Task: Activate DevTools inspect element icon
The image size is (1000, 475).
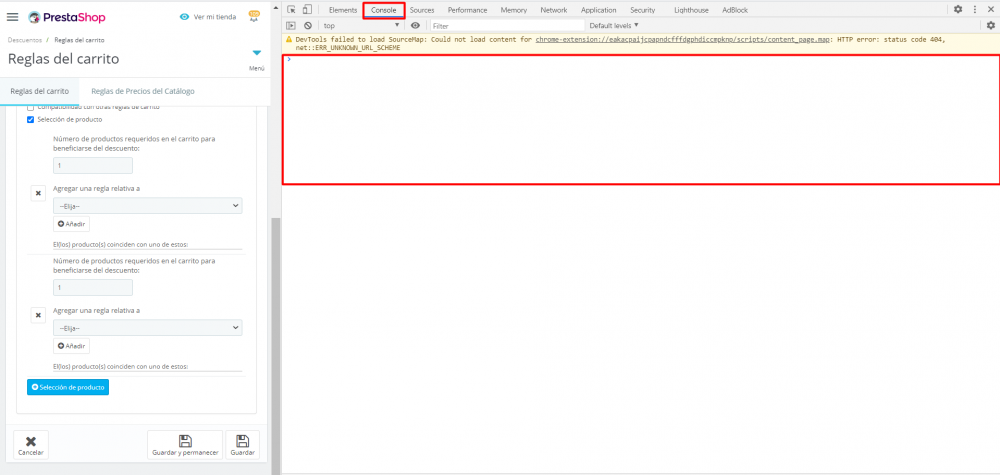Action: point(291,10)
